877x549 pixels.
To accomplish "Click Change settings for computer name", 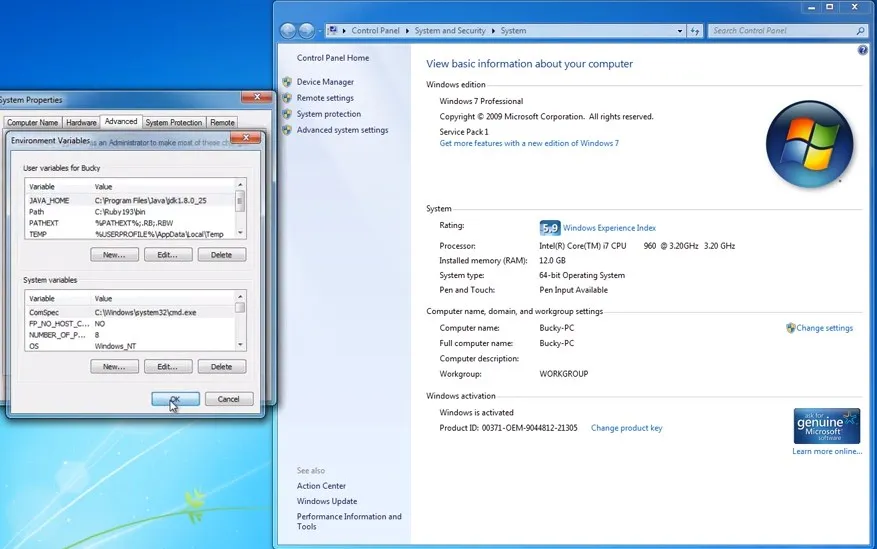I will pyautogui.click(x=824, y=328).
